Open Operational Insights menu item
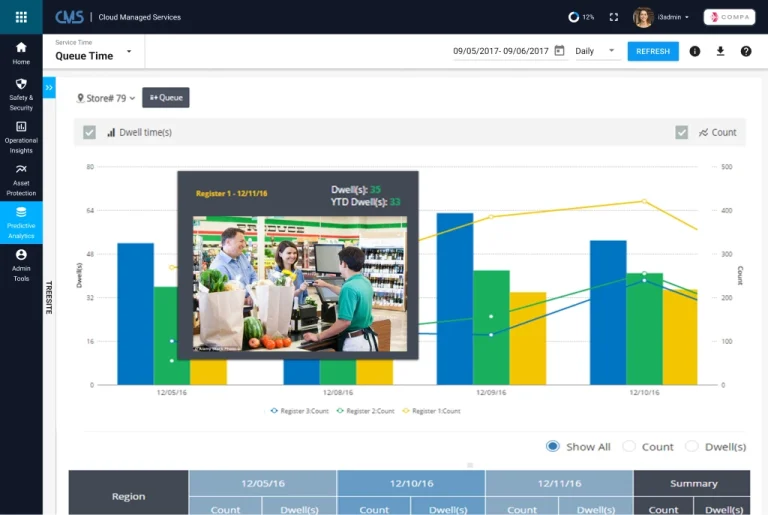 coord(21,138)
